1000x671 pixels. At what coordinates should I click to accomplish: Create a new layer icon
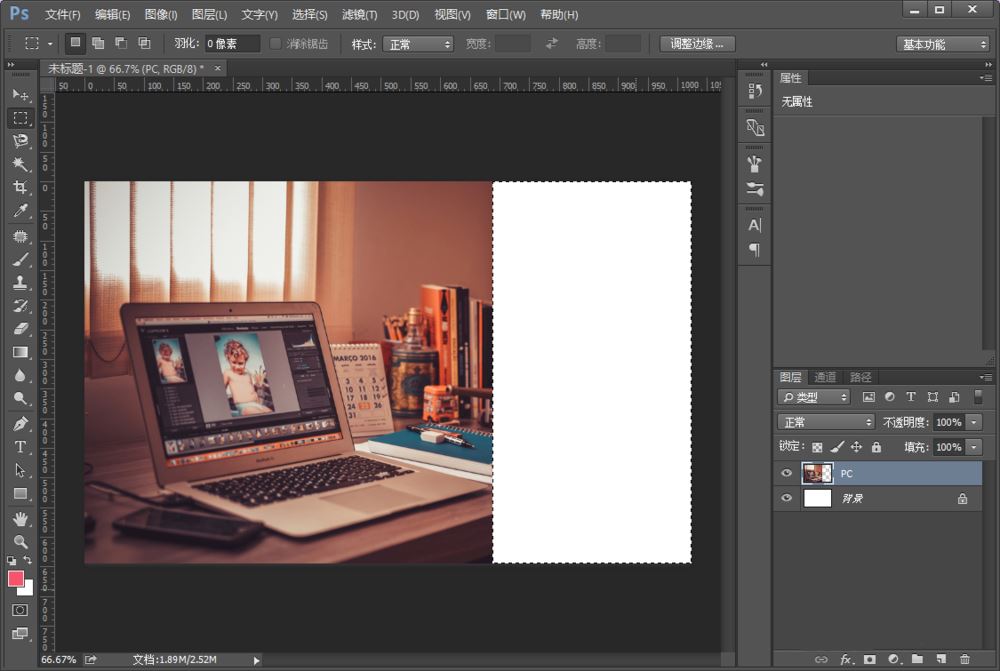click(941, 659)
